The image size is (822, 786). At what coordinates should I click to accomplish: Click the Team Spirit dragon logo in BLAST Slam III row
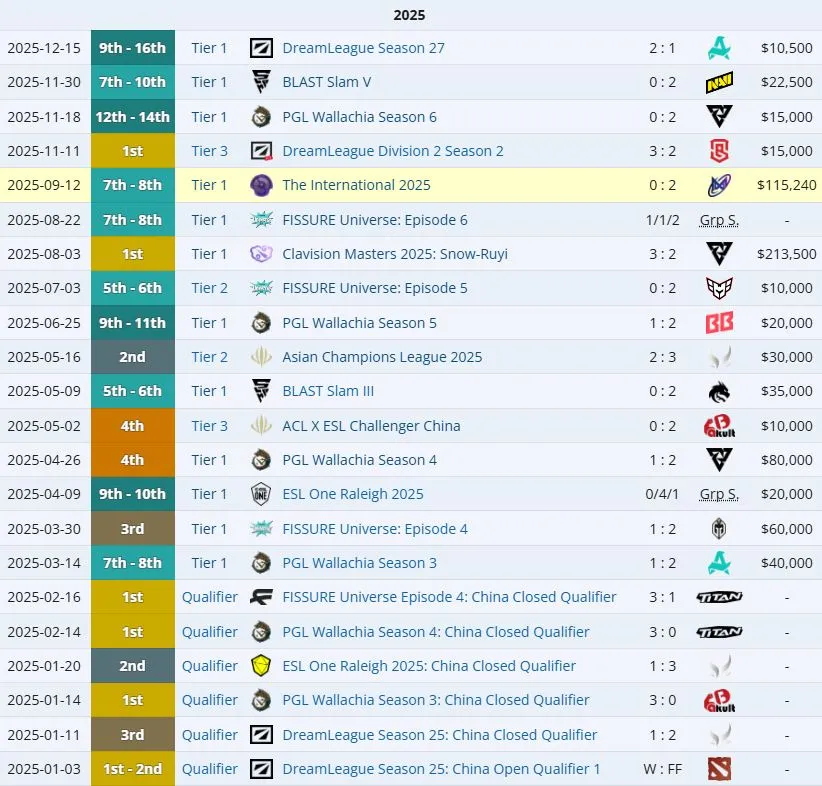pos(719,392)
